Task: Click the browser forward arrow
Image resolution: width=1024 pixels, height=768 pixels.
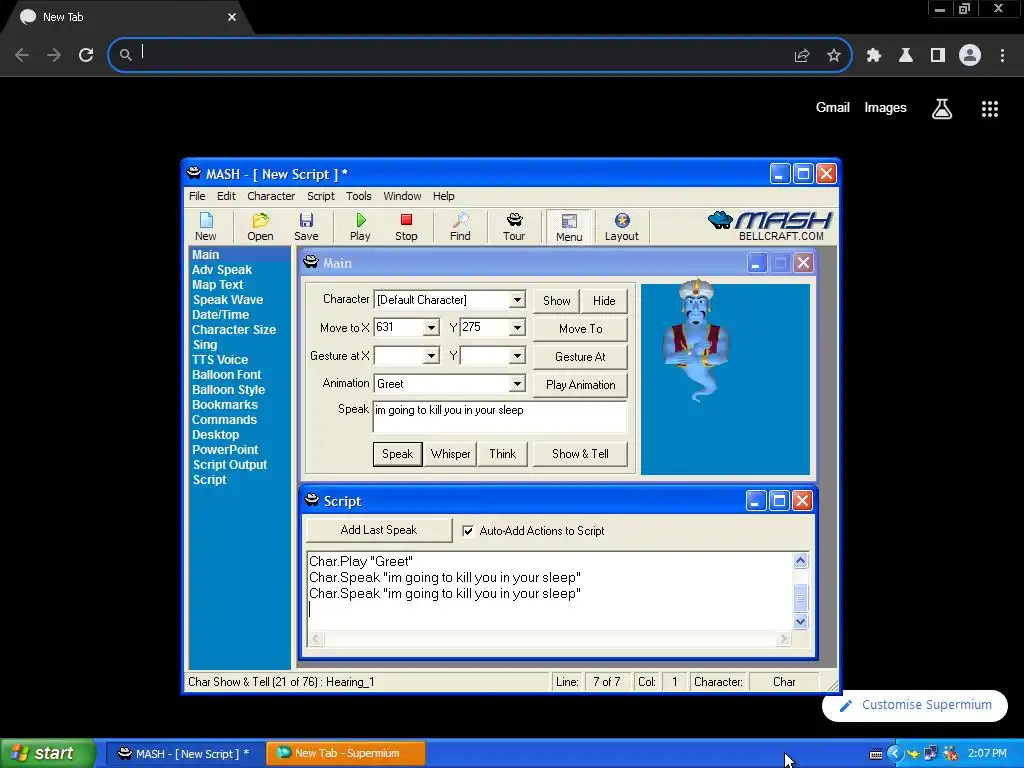Action: click(54, 55)
